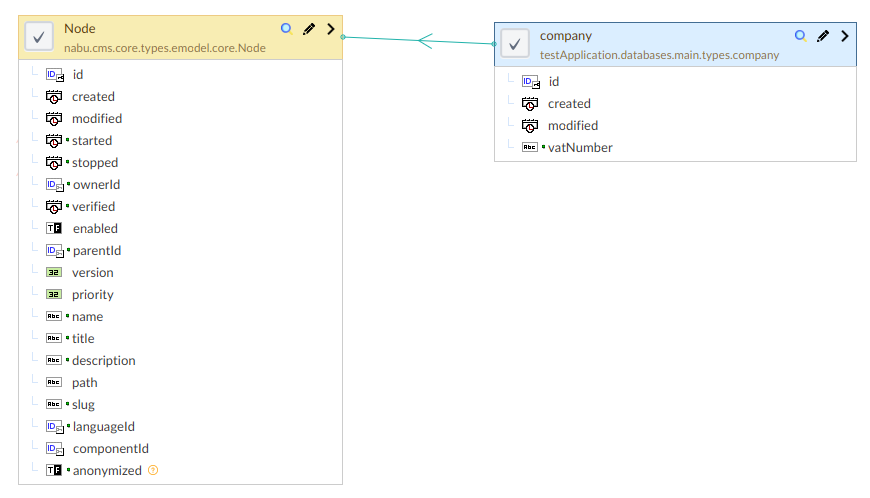Click the blue circle icon on company header

(x=800, y=36)
